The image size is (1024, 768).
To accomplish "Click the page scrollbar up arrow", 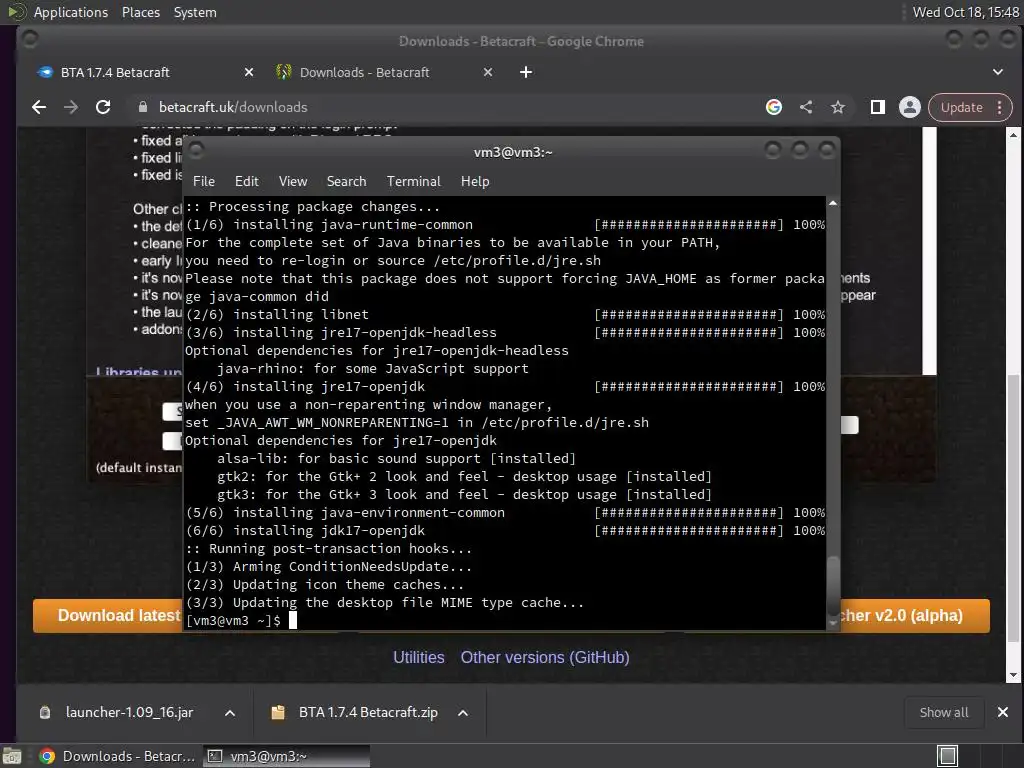I will 1013,135.
